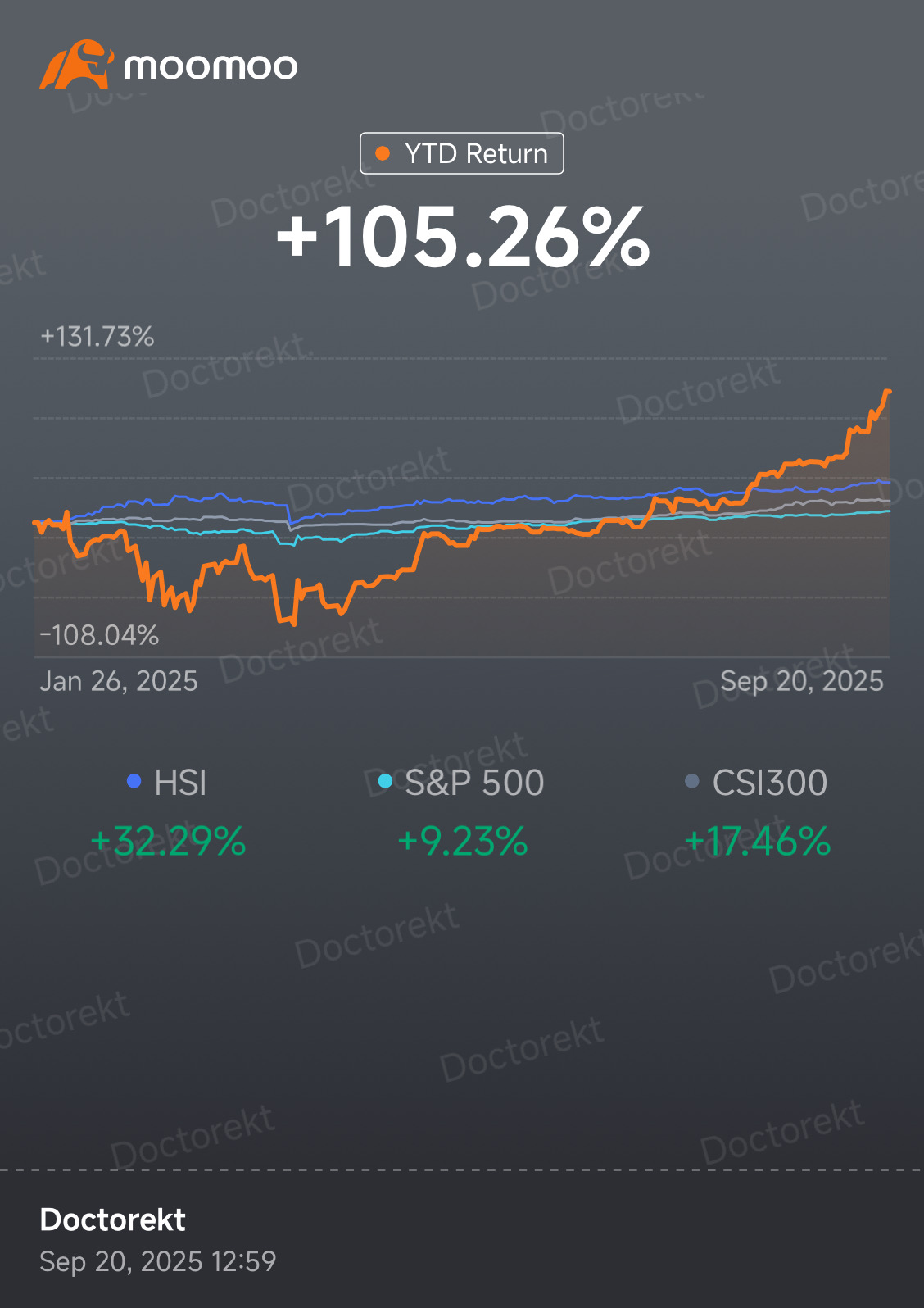Screen dimensions: 924x1308
Task: Click the +9.23% S&P 500 return value
Action: point(463,842)
